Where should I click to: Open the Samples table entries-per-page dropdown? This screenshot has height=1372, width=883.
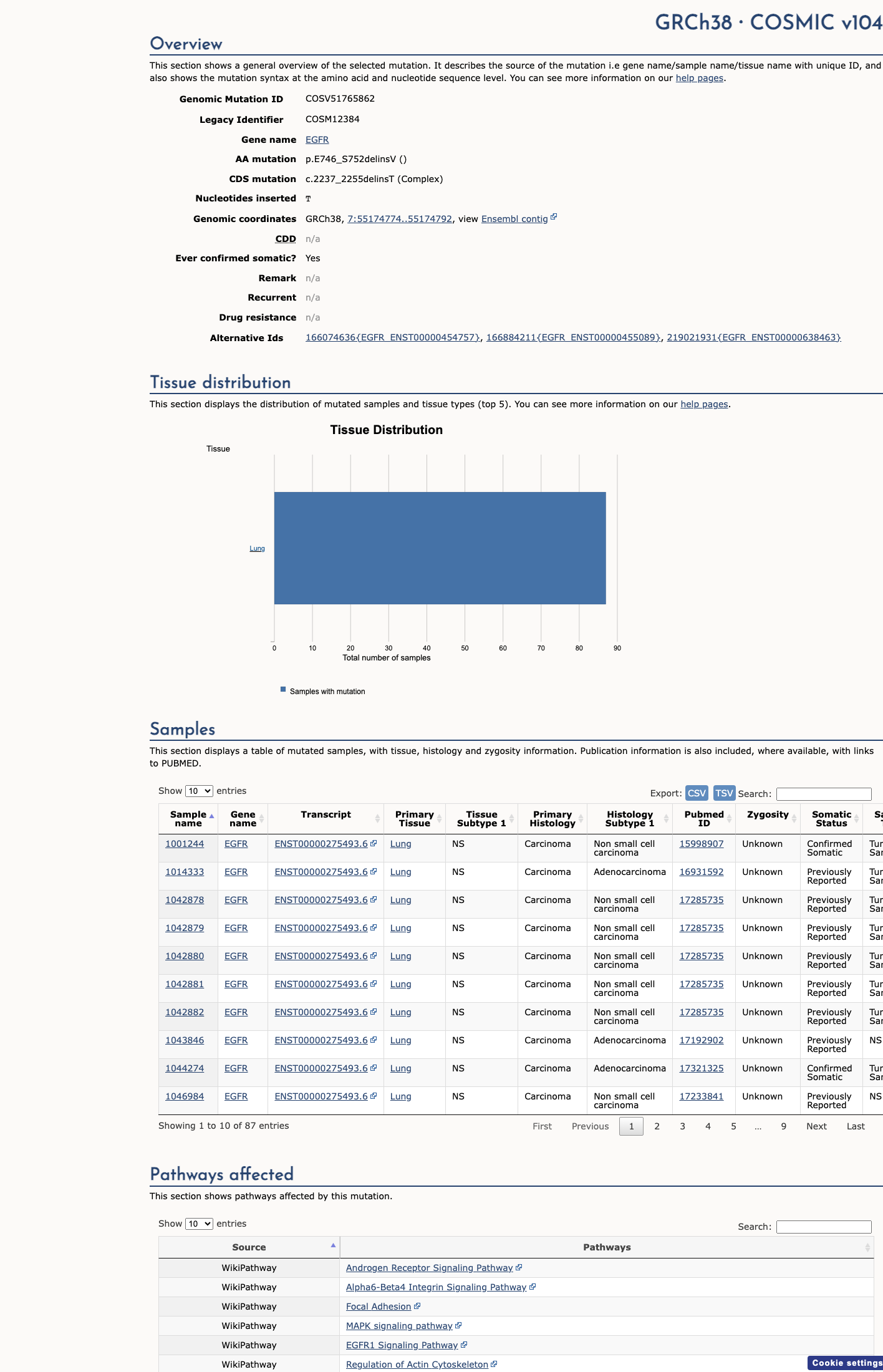point(199,791)
